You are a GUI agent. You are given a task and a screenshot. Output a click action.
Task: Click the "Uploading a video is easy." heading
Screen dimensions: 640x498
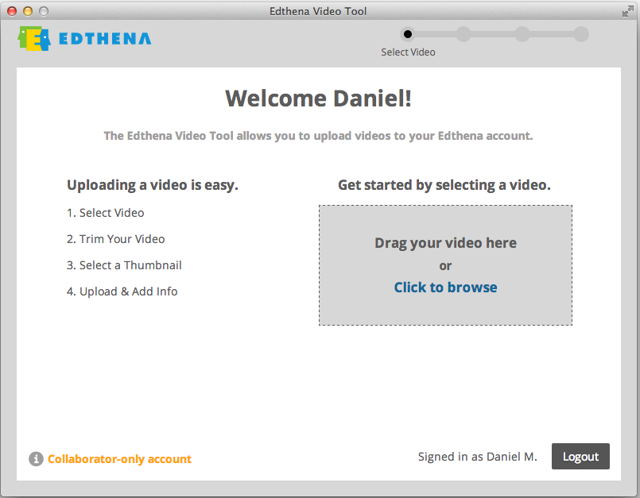point(152,185)
